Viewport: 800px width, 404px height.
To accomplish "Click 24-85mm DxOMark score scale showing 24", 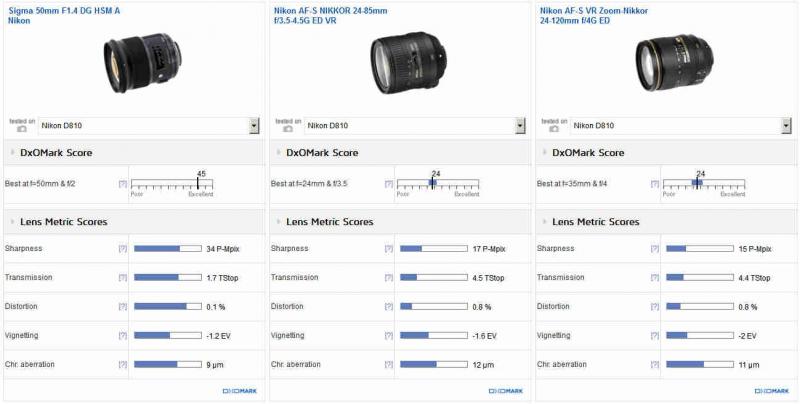I will point(438,184).
